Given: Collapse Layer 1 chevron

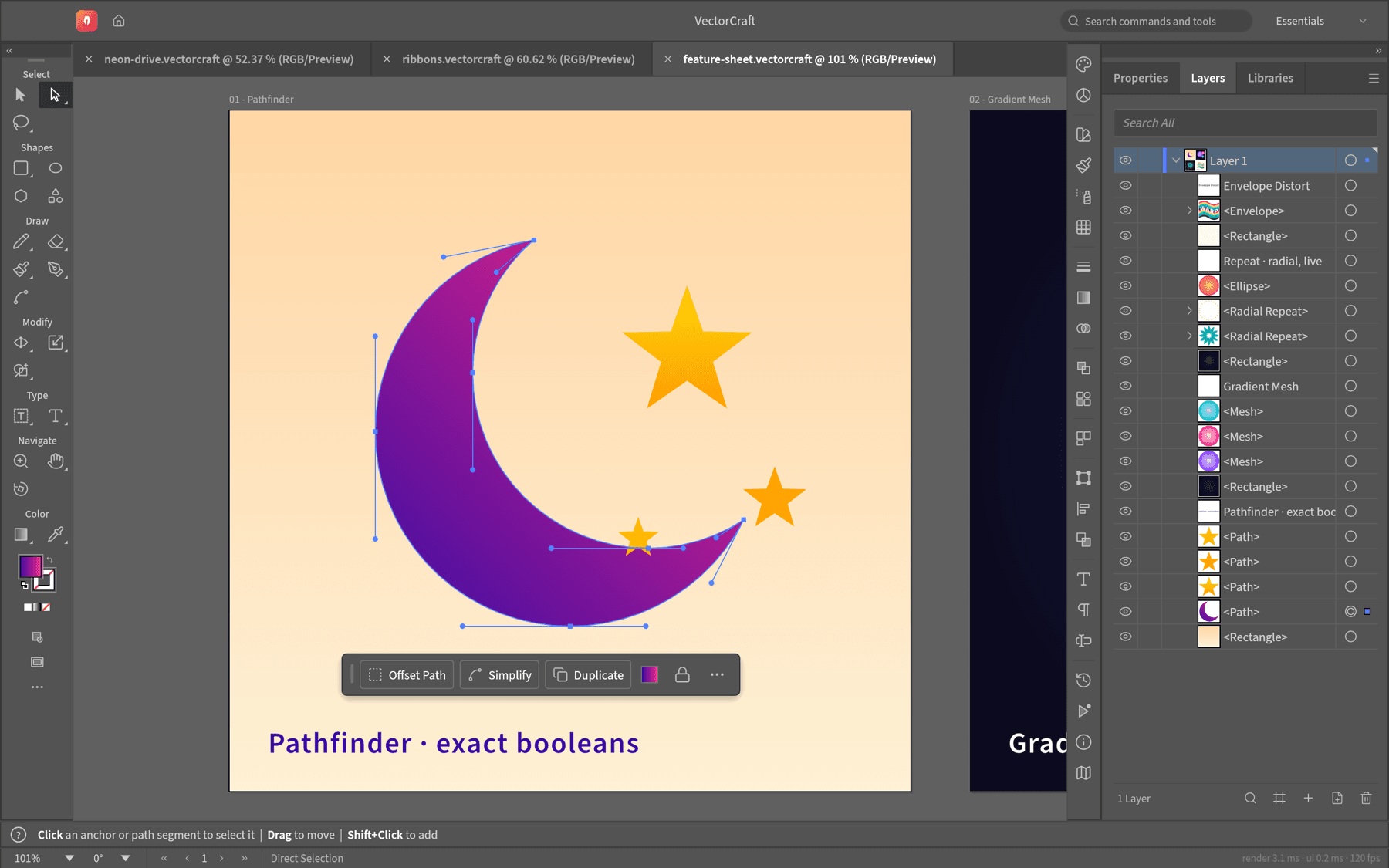Looking at the screenshot, I should [1176, 160].
